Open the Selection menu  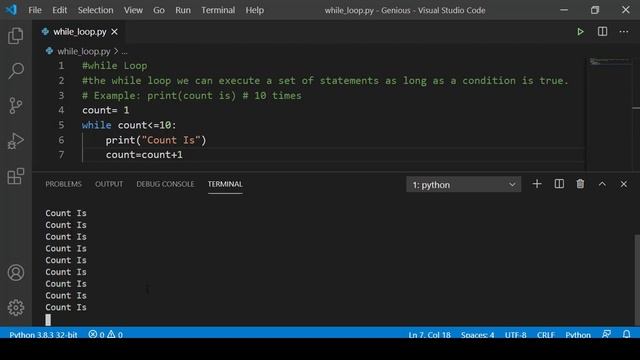tap(96, 10)
